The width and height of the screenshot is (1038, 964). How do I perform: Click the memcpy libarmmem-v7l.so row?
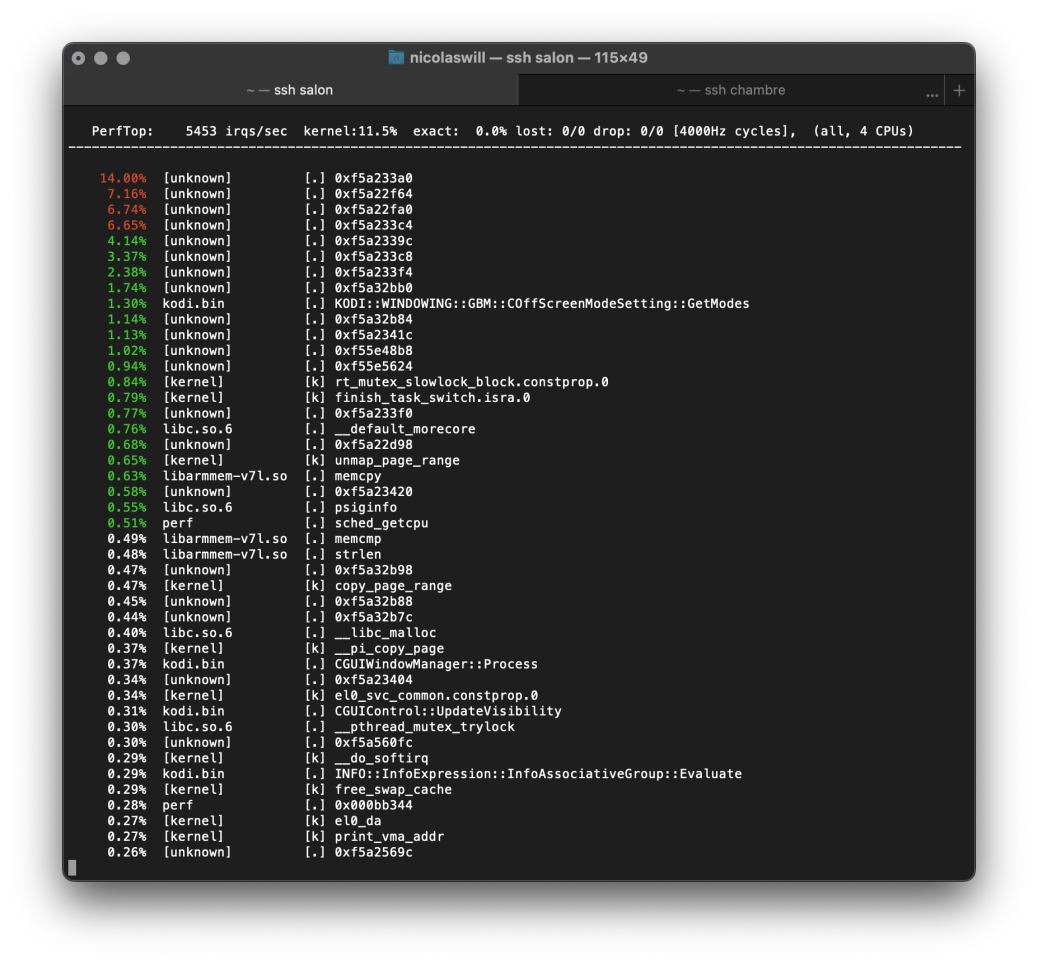pos(358,476)
